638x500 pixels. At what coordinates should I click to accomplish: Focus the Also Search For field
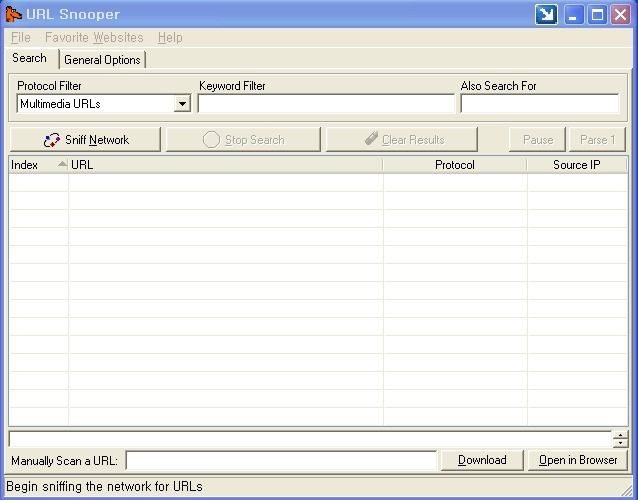click(540, 103)
